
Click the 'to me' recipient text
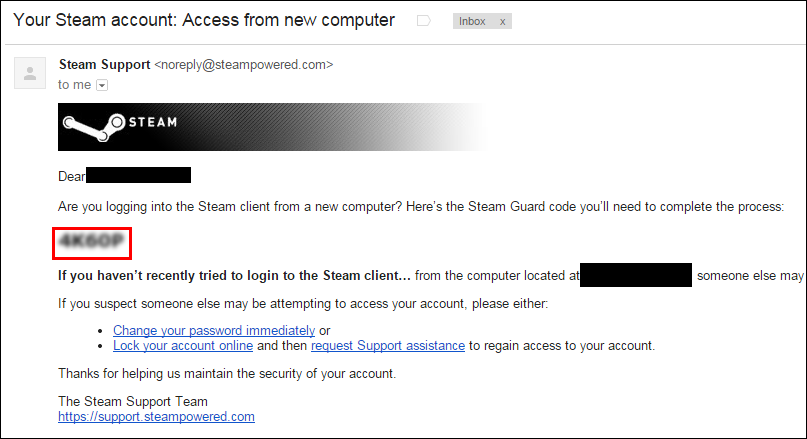[x=75, y=85]
